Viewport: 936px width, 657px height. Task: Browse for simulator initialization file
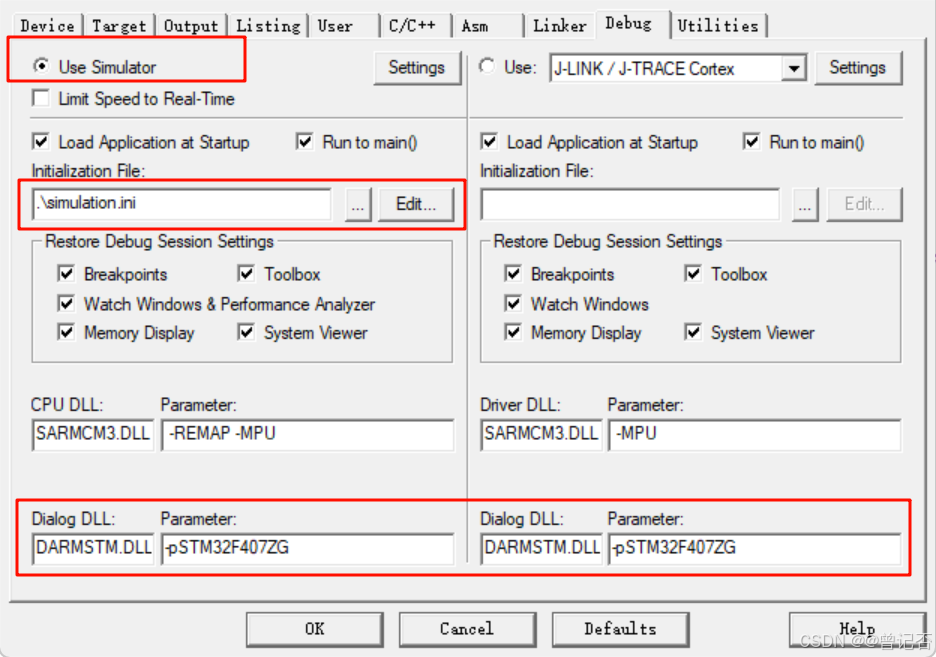tap(358, 205)
